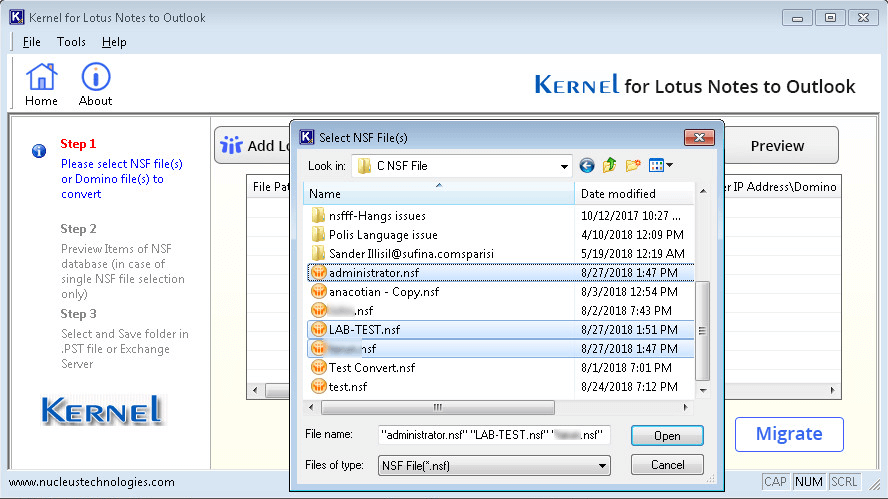
Task: Select the nsfff-Hangs issues folder icon
Action: click(x=318, y=216)
